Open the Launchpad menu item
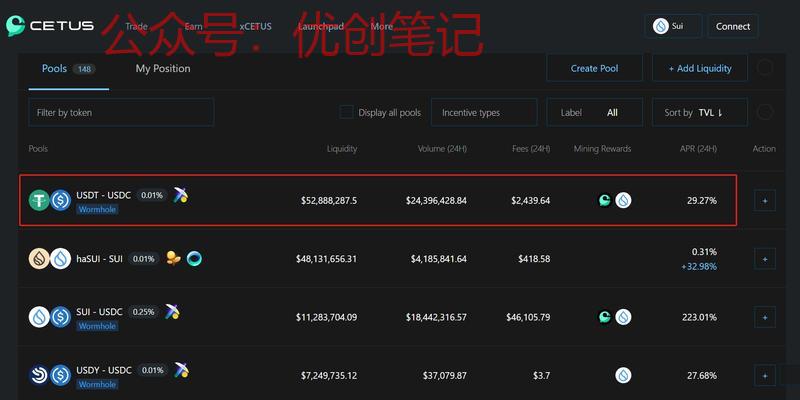The height and width of the screenshot is (400, 800). coord(321,27)
